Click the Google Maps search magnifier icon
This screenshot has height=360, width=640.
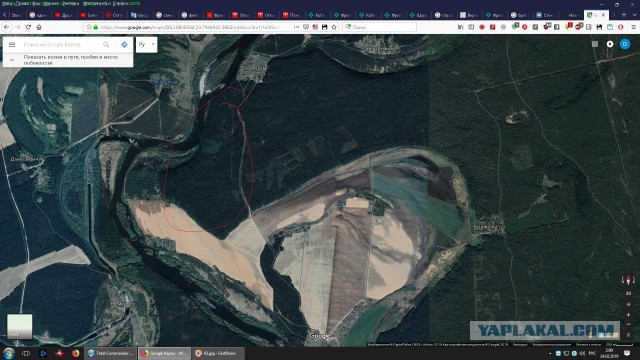106,44
